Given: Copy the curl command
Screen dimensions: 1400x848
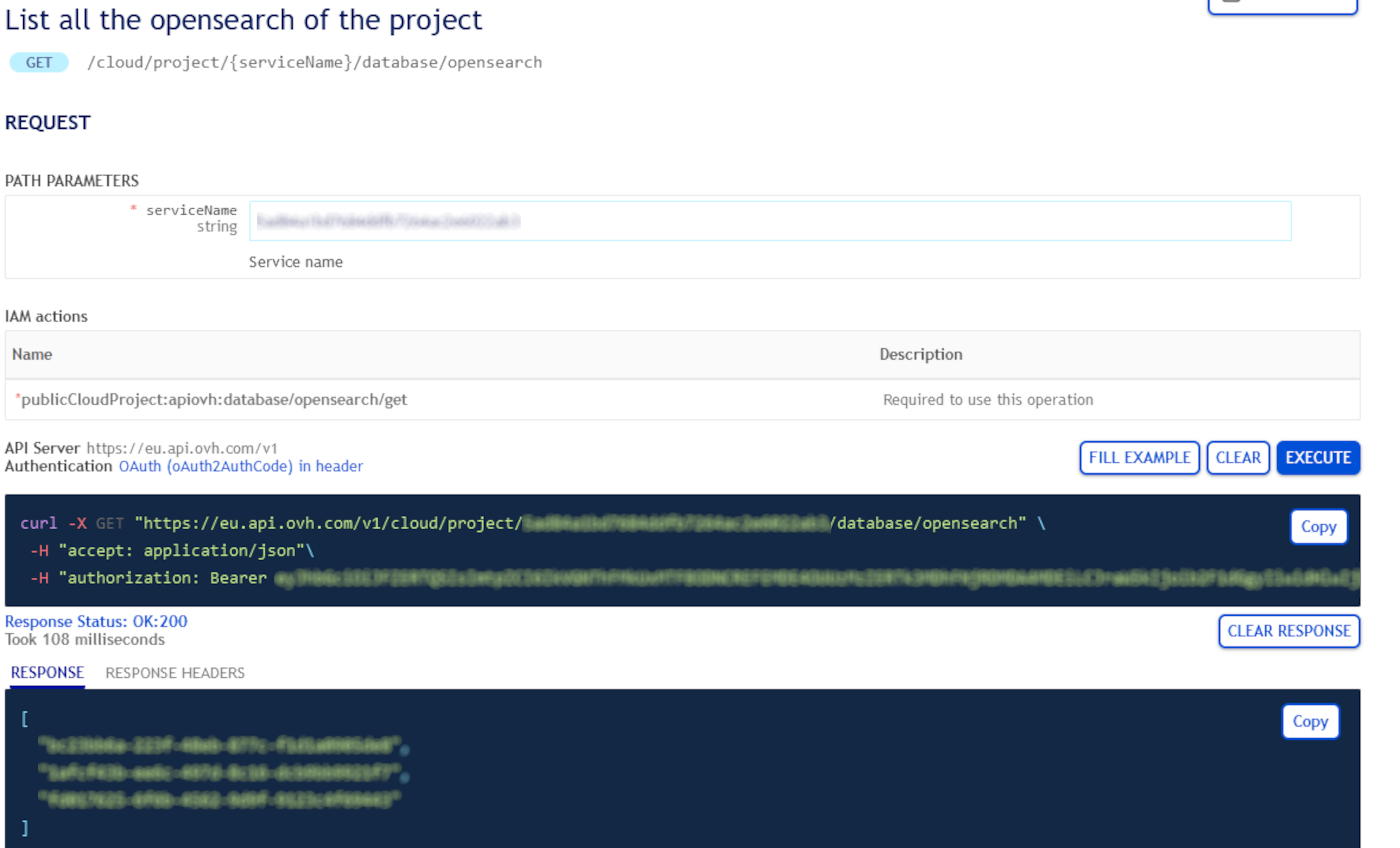Looking at the screenshot, I should click(1318, 527).
